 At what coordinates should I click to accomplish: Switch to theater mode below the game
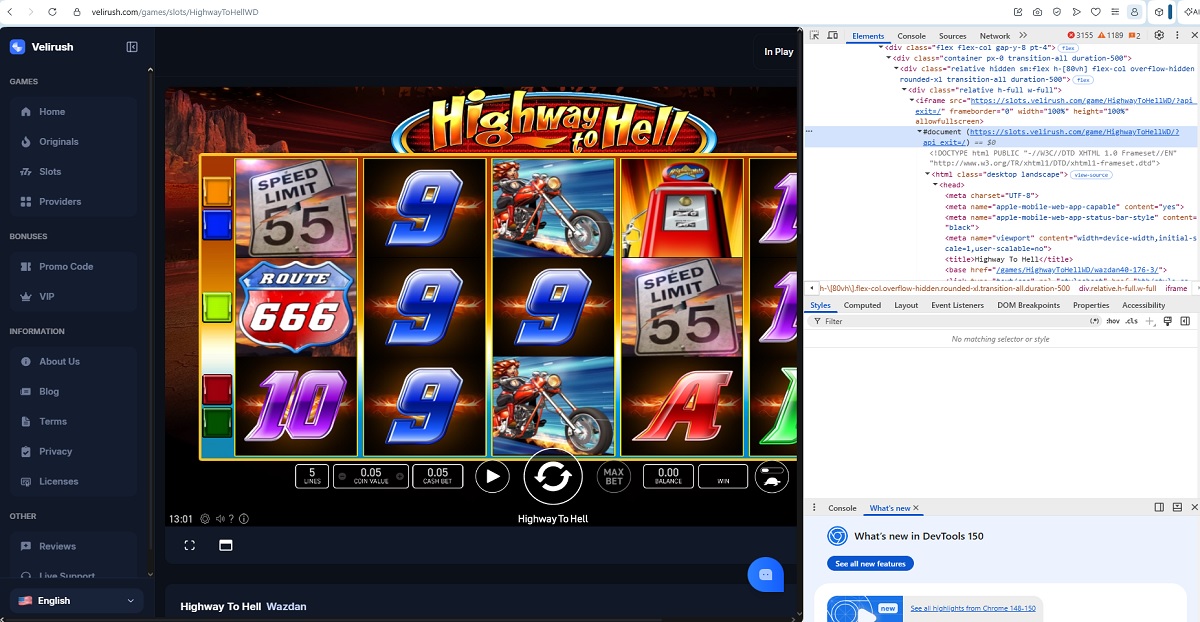tap(226, 545)
